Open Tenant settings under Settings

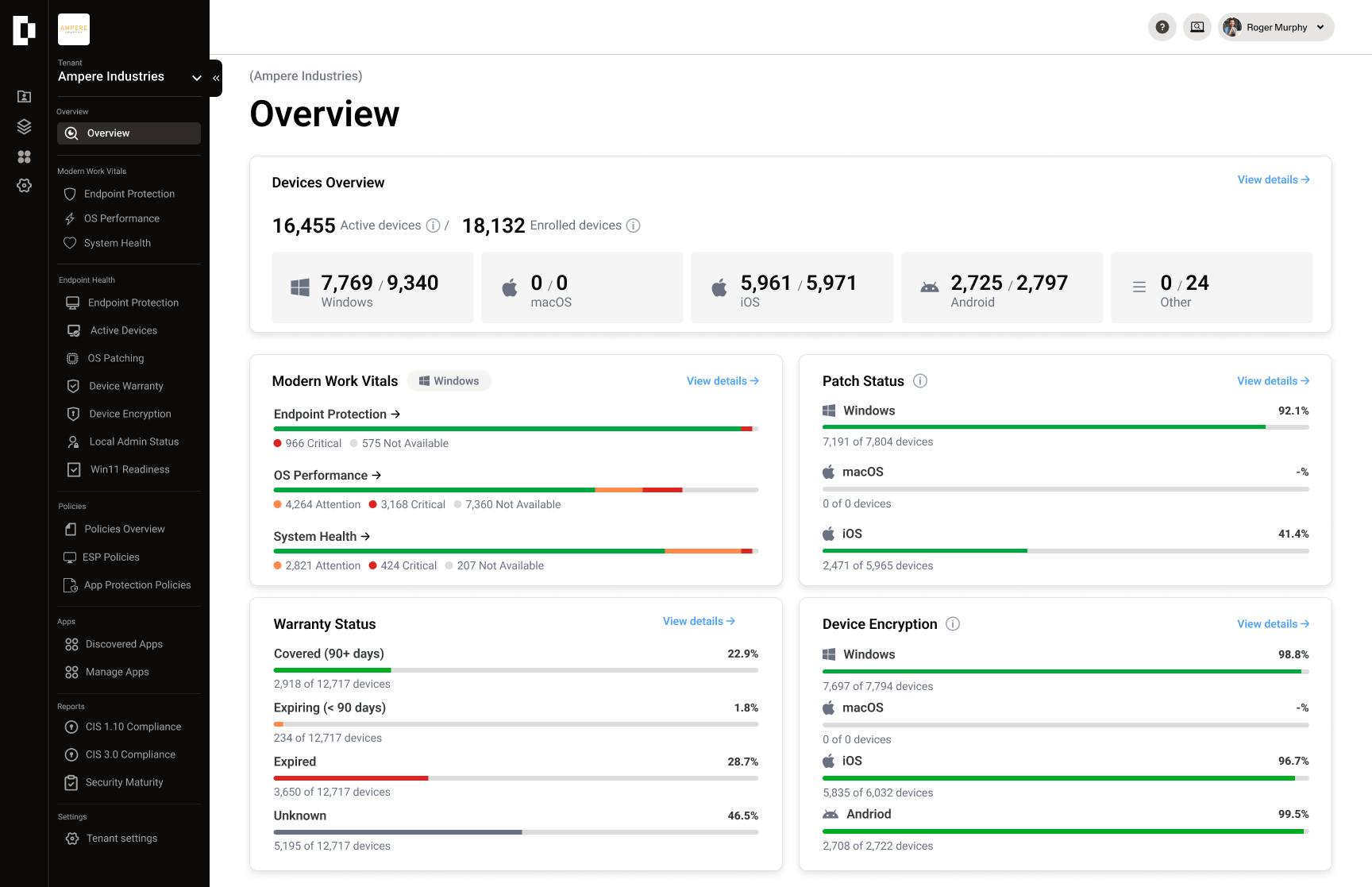[121, 838]
